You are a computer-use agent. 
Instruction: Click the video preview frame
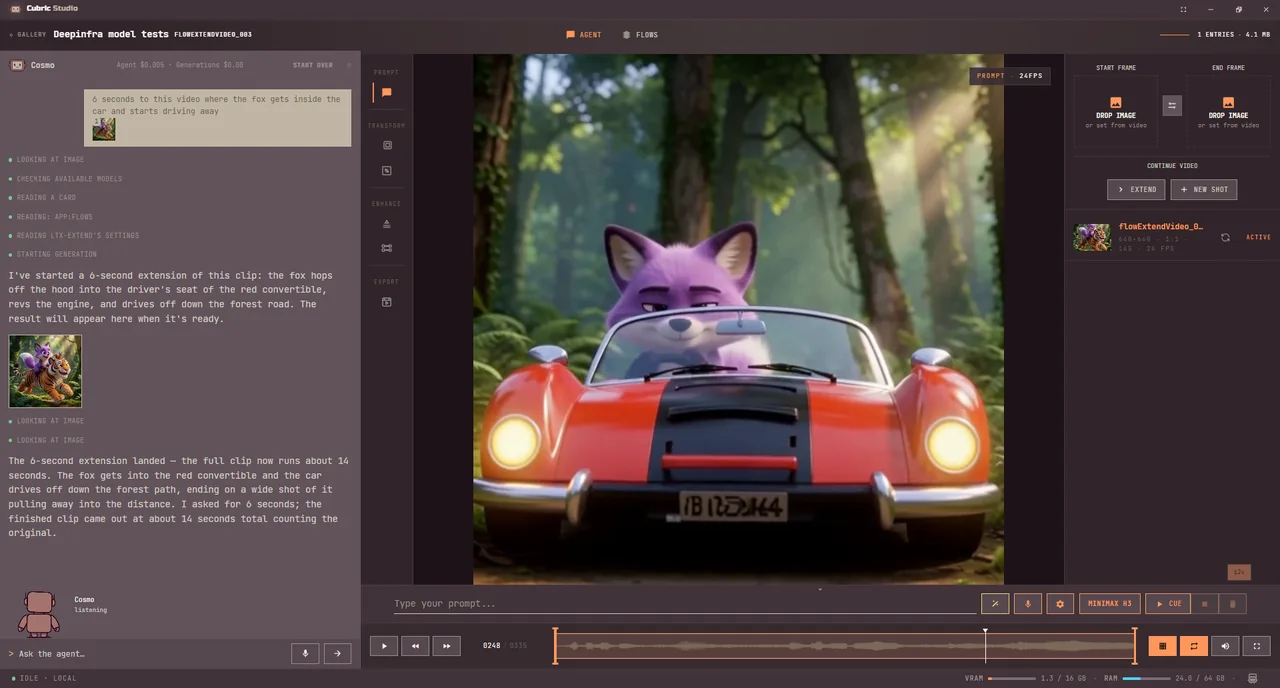(x=738, y=319)
